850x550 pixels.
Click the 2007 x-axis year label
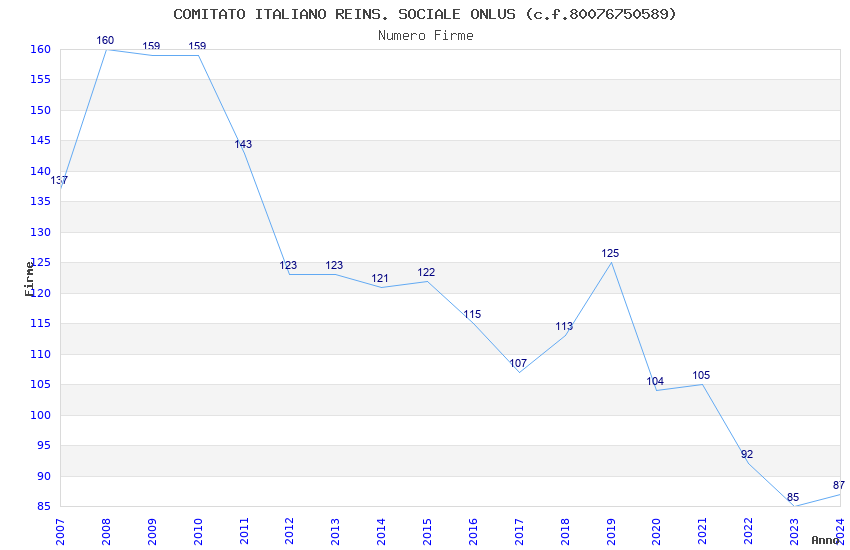click(60, 532)
